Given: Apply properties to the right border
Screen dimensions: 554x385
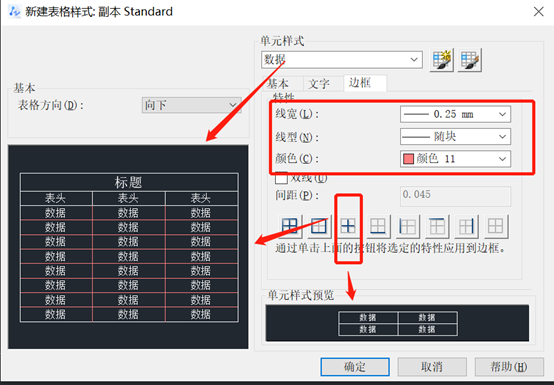Looking at the screenshot, I should 466,226.
